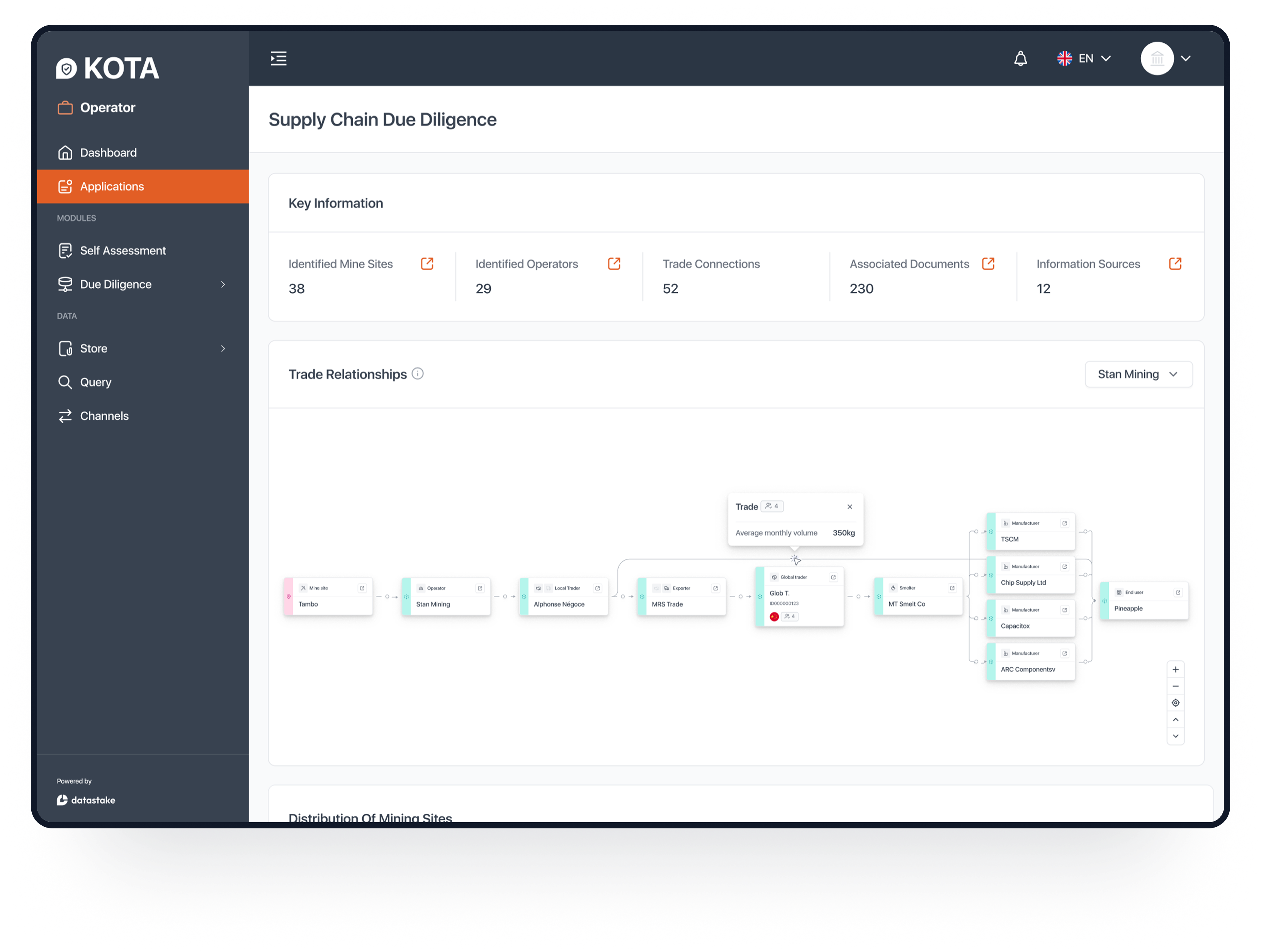Expand the Store menu

(143, 348)
